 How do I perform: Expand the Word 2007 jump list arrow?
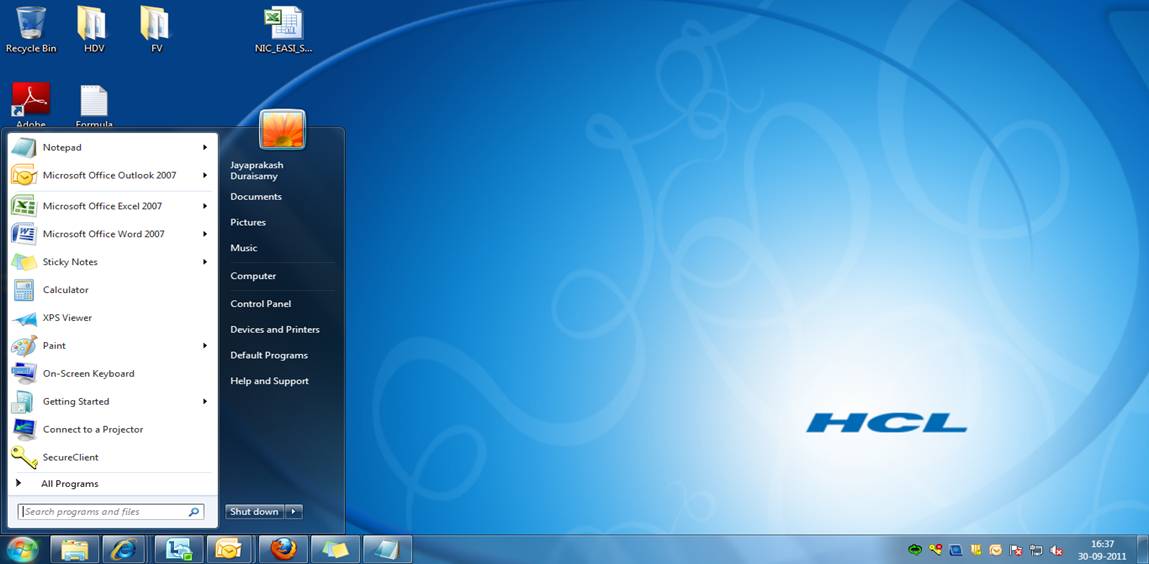point(205,234)
